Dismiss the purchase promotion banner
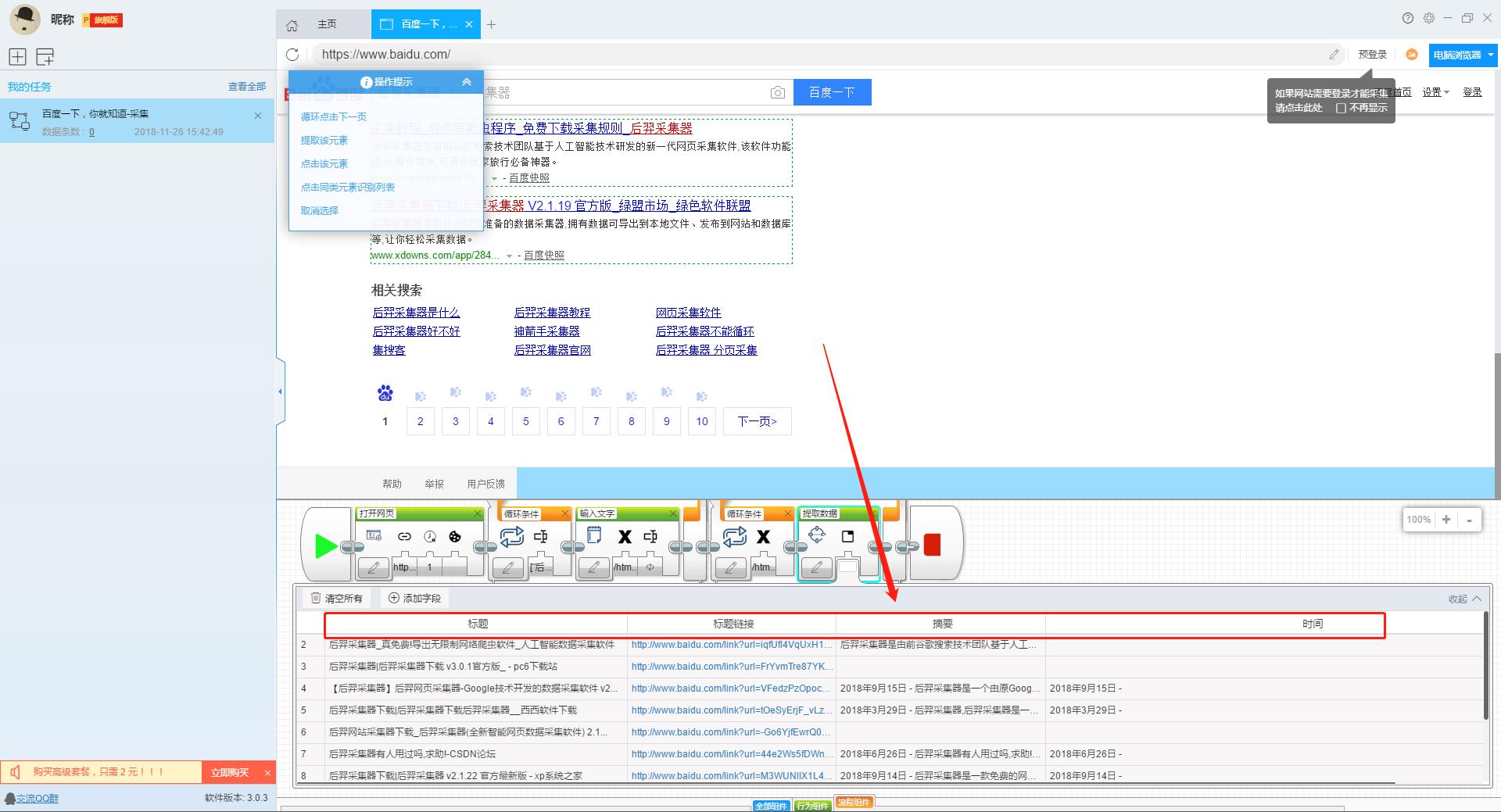 pos(267,772)
